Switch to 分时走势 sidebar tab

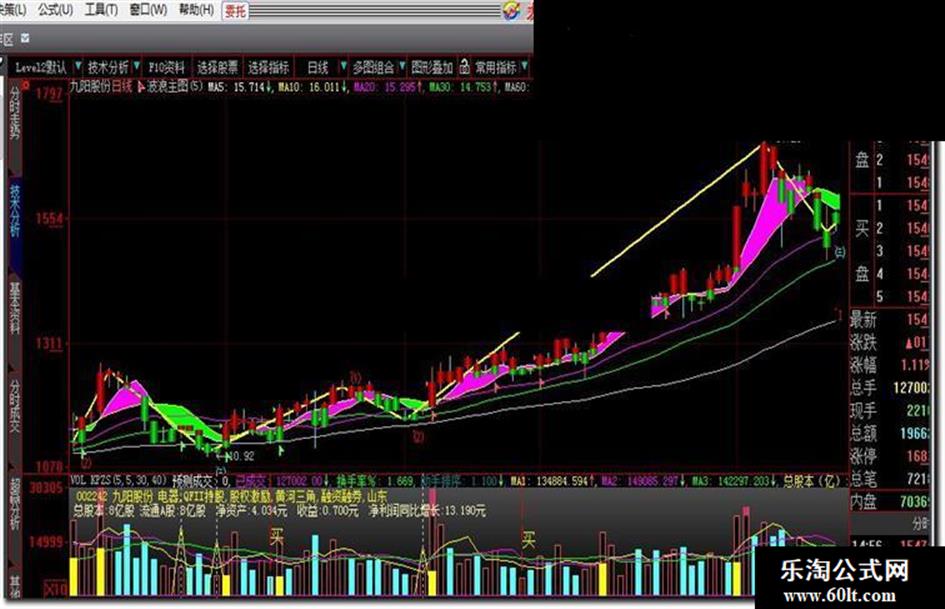pos(14,113)
